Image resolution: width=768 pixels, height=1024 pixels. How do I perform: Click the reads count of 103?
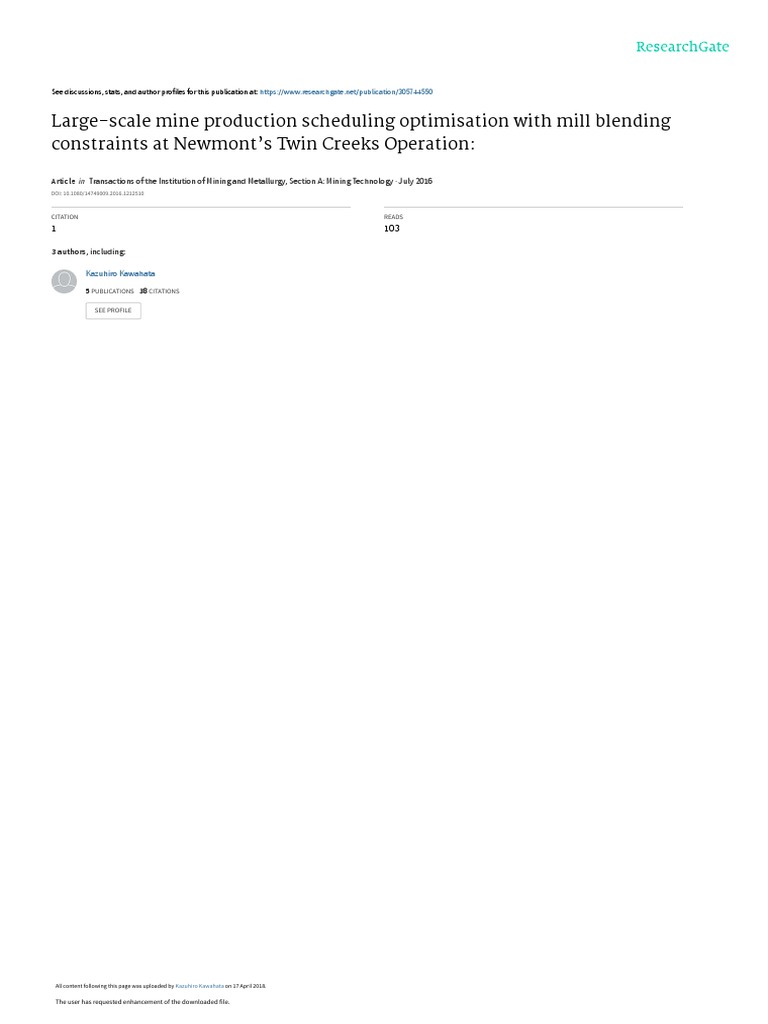point(392,229)
